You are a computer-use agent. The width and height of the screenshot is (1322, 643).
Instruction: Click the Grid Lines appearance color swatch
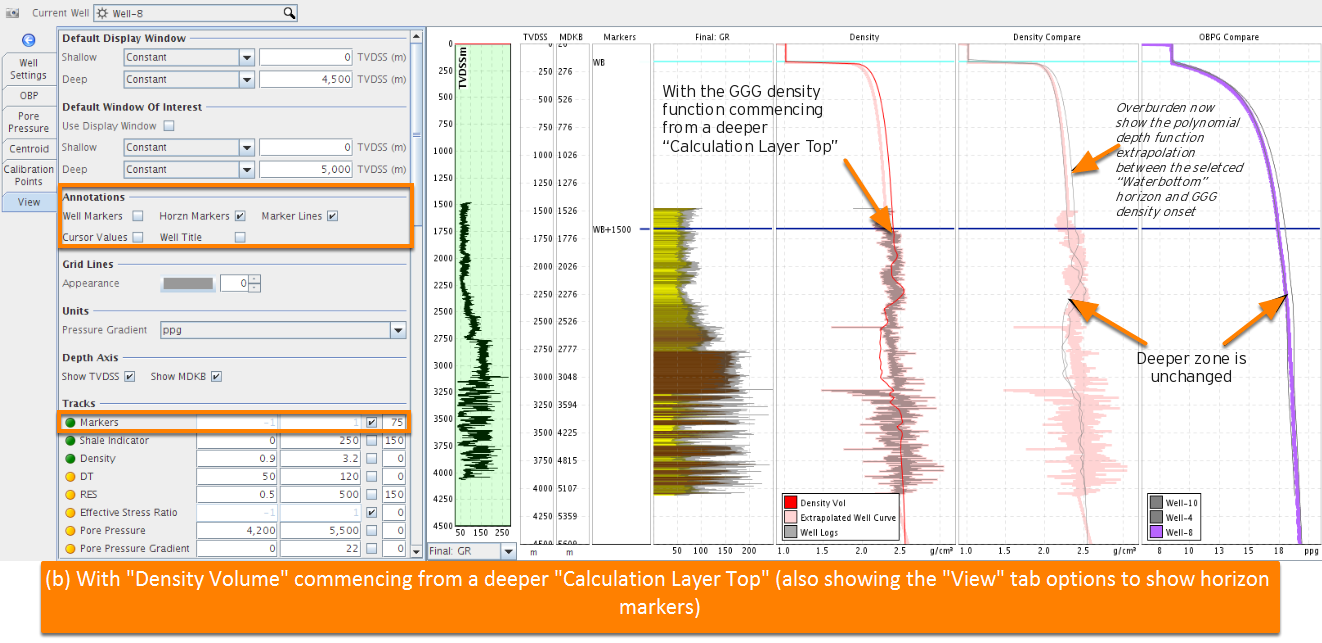coord(188,284)
